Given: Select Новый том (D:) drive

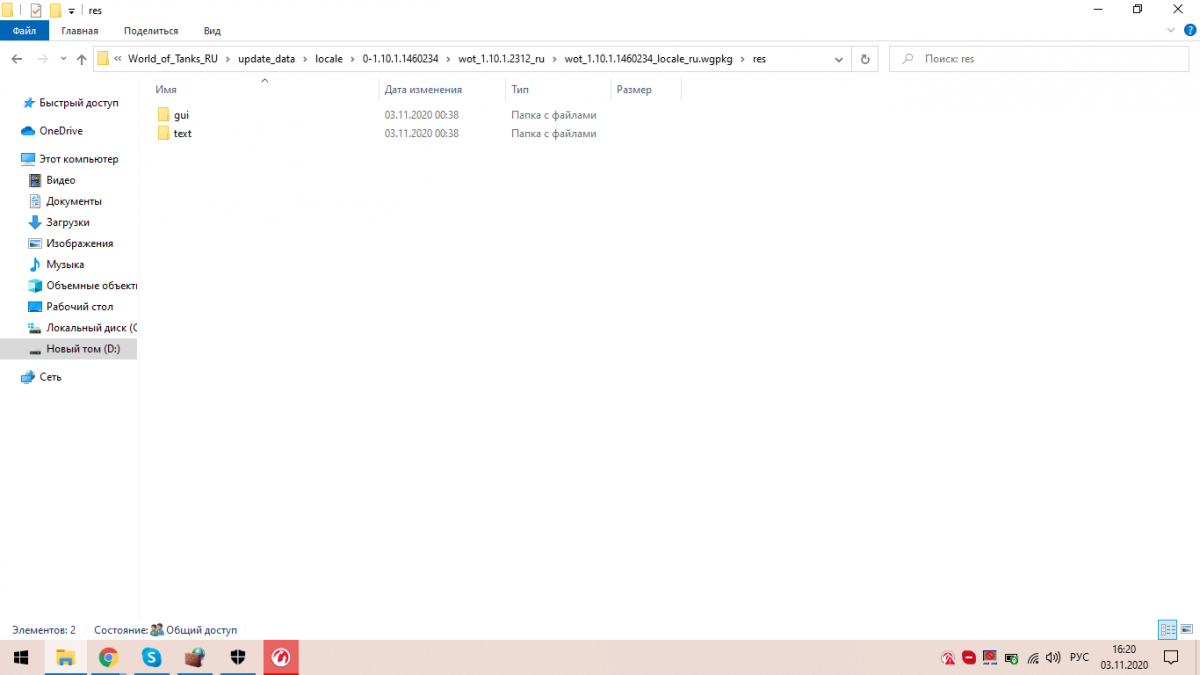Looking at the screenshot, I should tap(83, 349).
